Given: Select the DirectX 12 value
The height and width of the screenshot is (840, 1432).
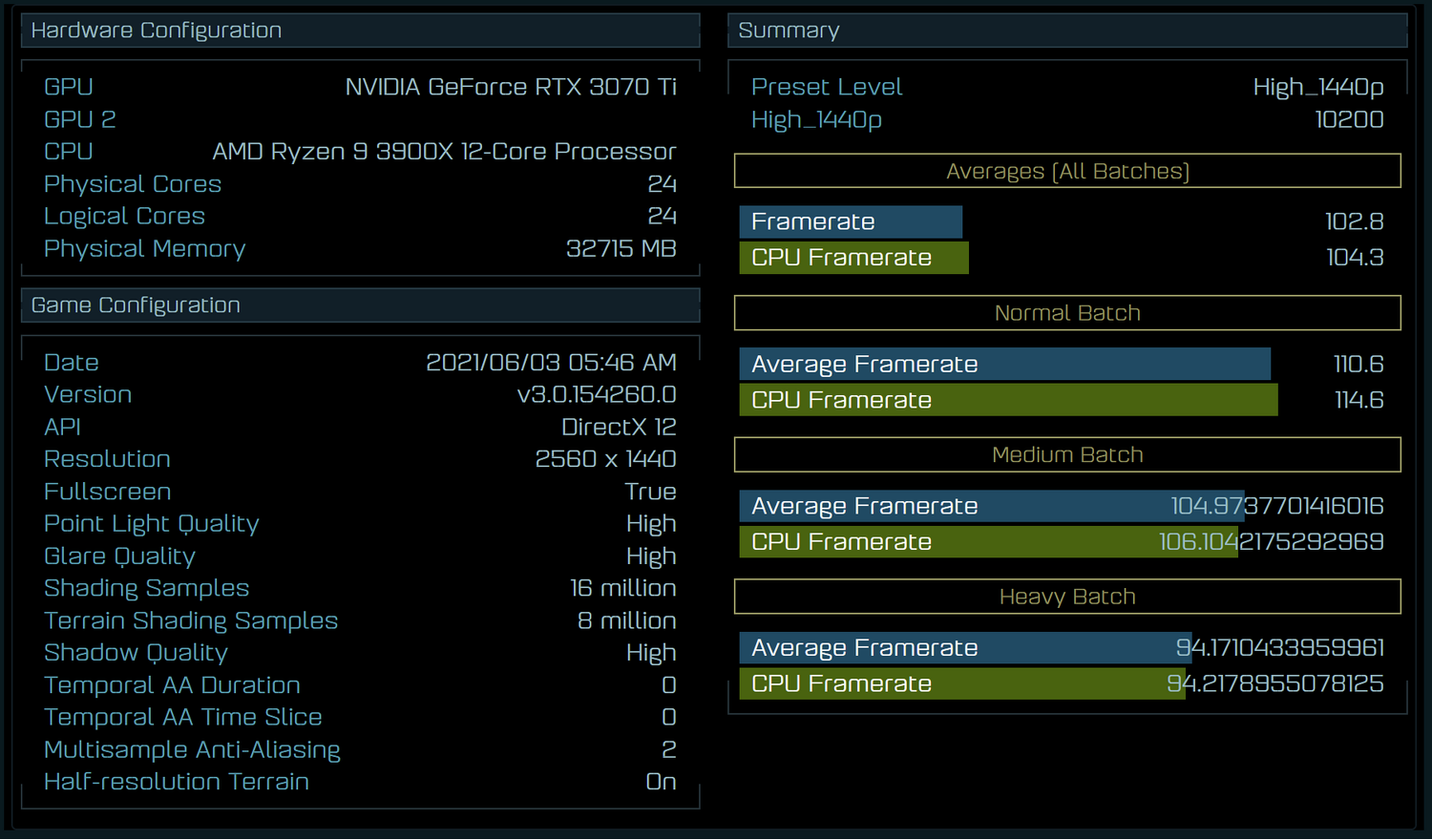Looking at the screenshot, I should (619, 428).
